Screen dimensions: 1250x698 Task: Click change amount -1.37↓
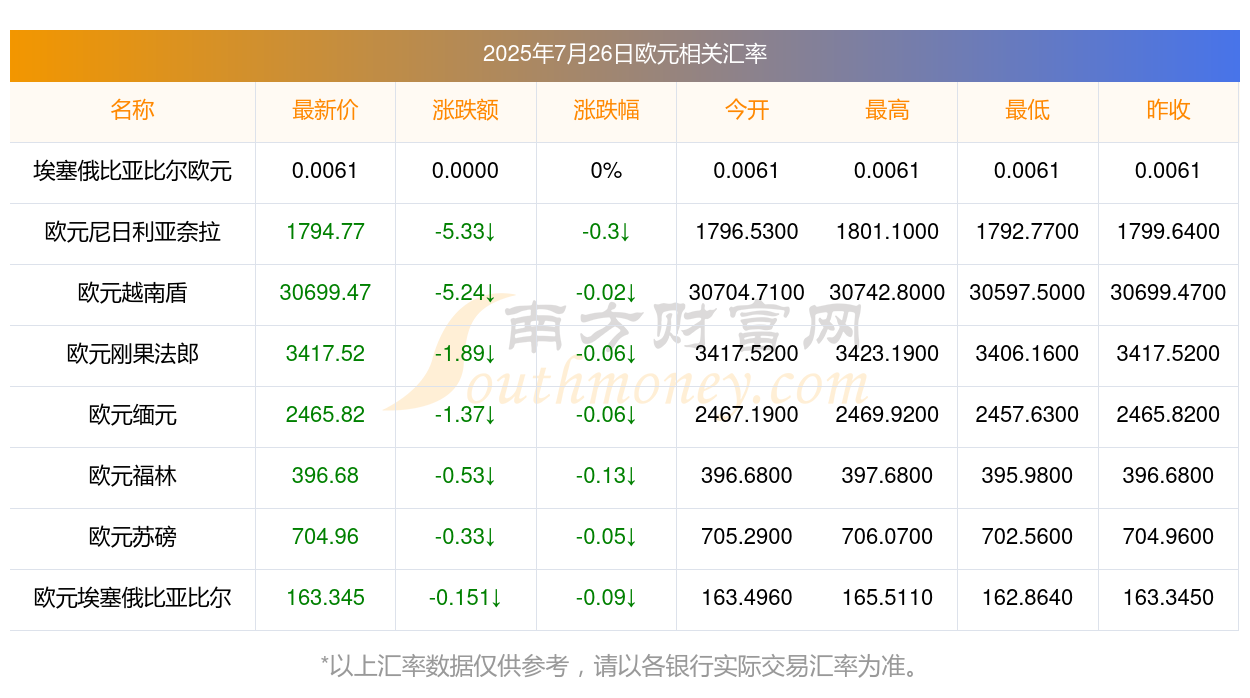pyautogui.click(x=466, y=415)
